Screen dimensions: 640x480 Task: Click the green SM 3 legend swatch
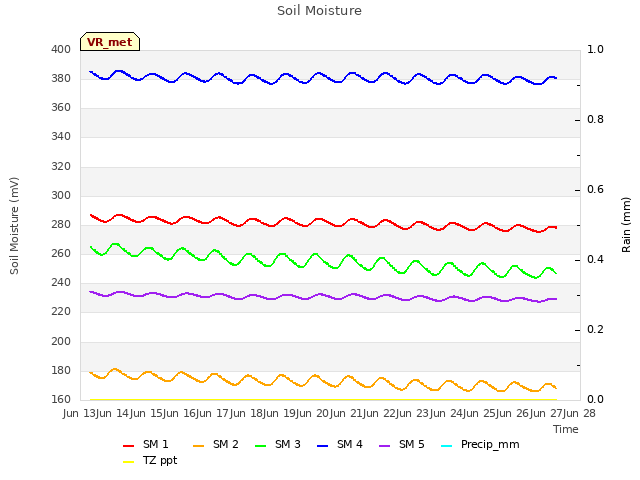tap(261, 446)
